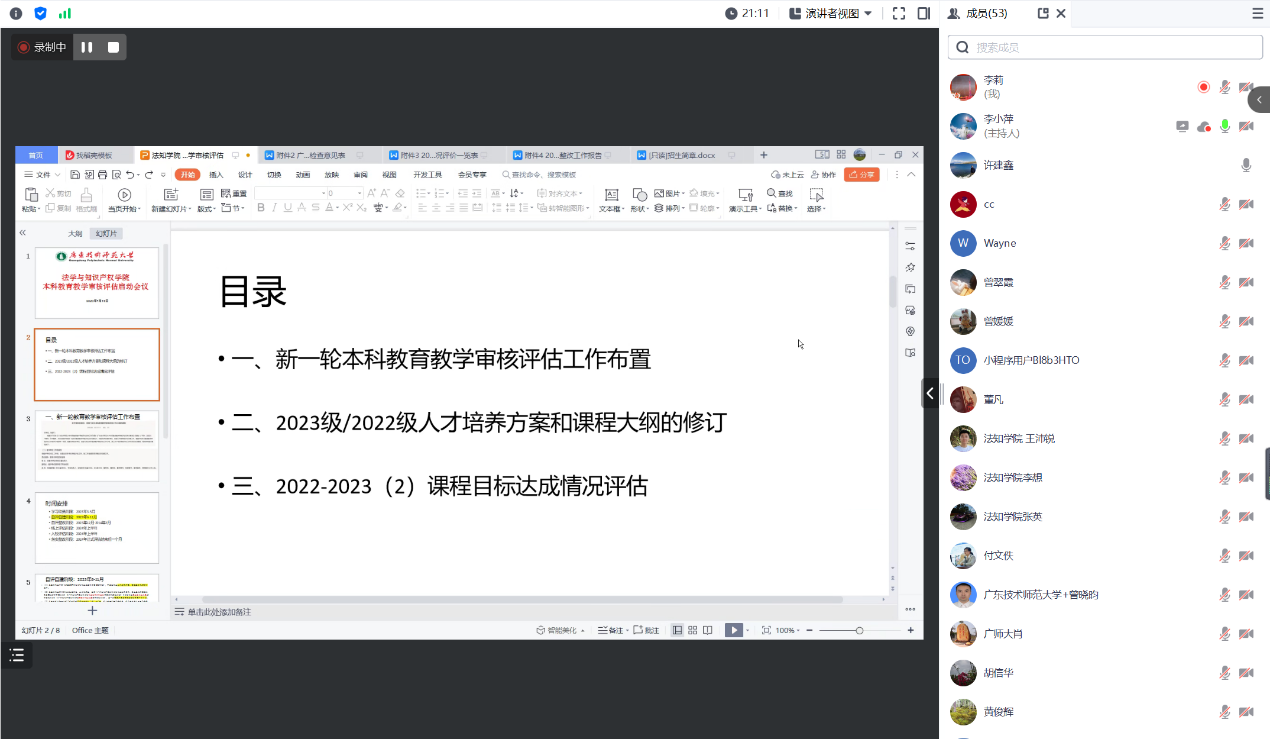Open the list icon at bottom left
The height and width of the screenshot is (739, 1270).
(16, 655)
